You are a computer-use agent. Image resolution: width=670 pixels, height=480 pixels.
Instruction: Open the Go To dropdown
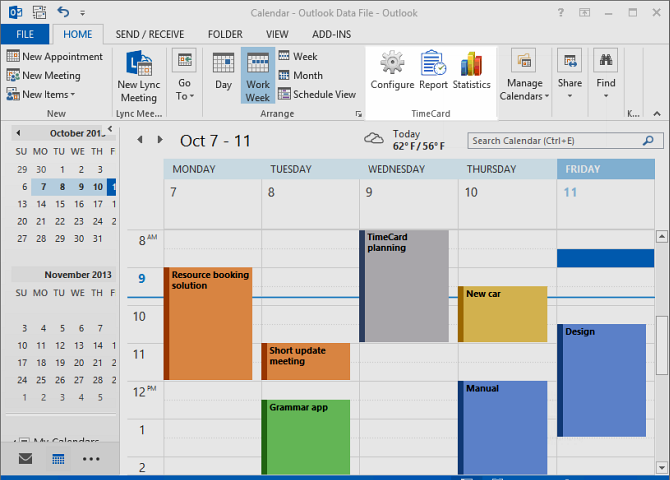tap(184, 75)
